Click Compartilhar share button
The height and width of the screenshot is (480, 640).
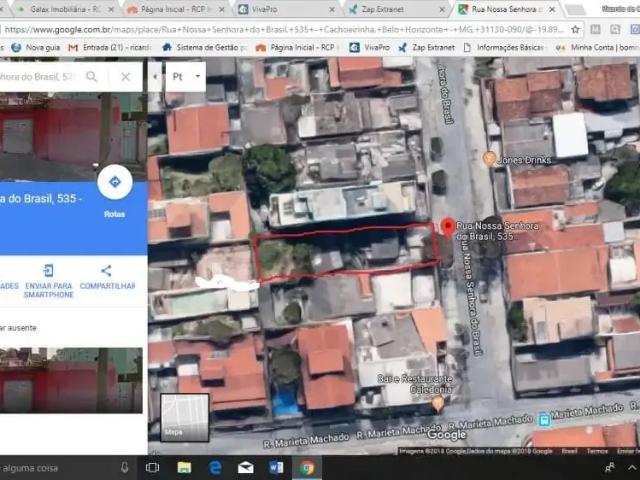pyautogui.click(x=107, y=277)
